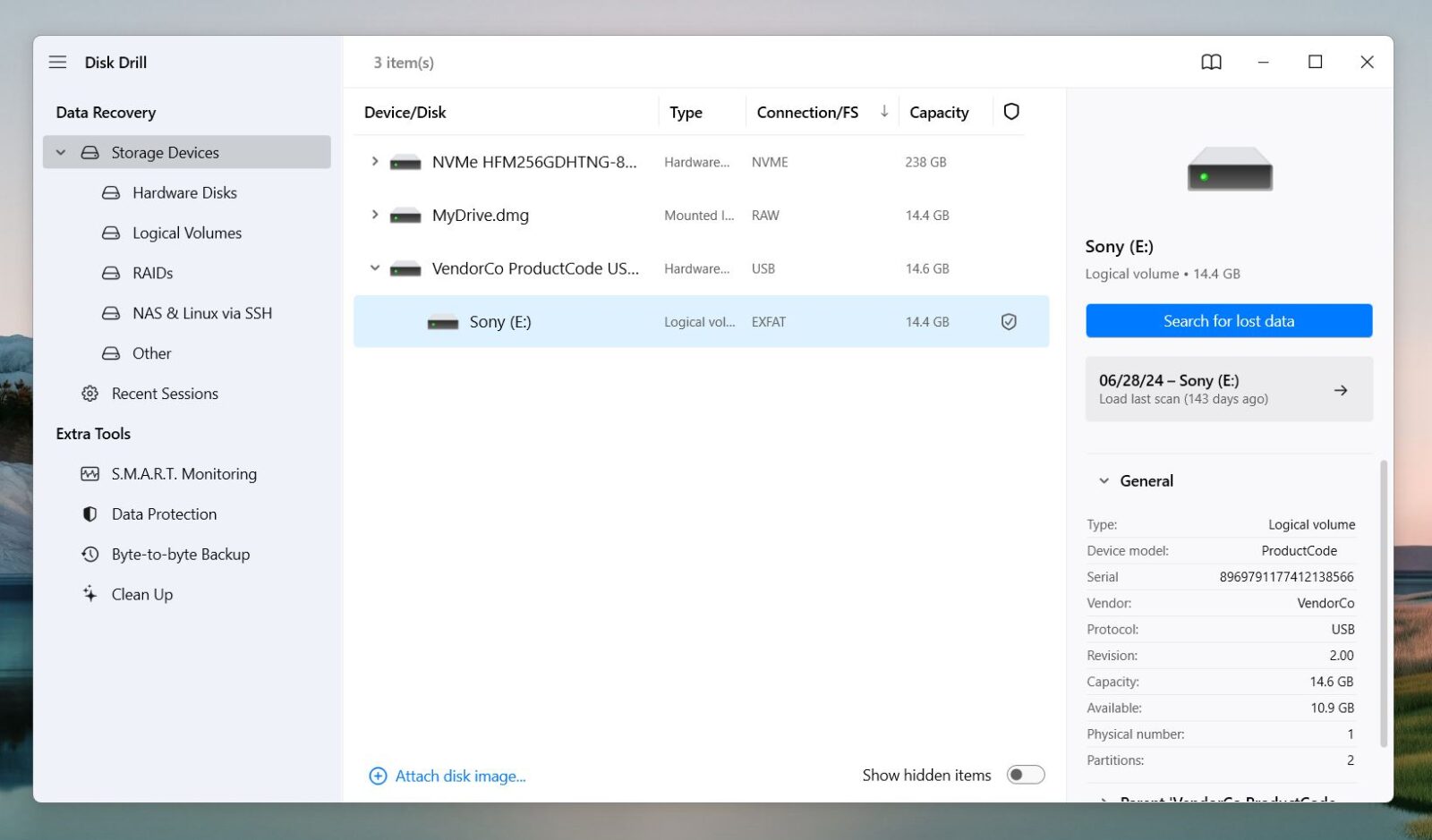Screen dimensions: 1432x840
Task: Load the 06/28/24 Sony scan session
Action: (1228, 388)
